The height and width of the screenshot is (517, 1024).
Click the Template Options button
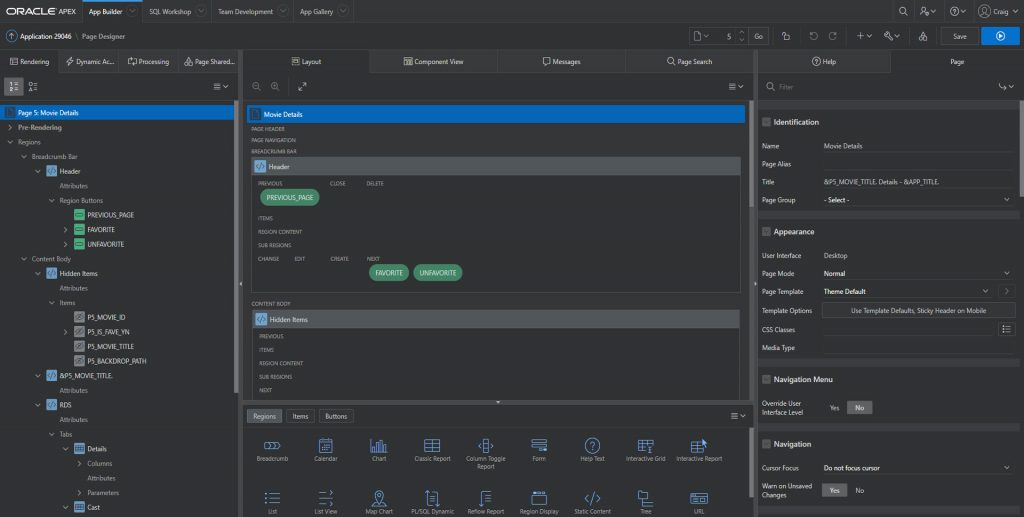click(918, 311)
